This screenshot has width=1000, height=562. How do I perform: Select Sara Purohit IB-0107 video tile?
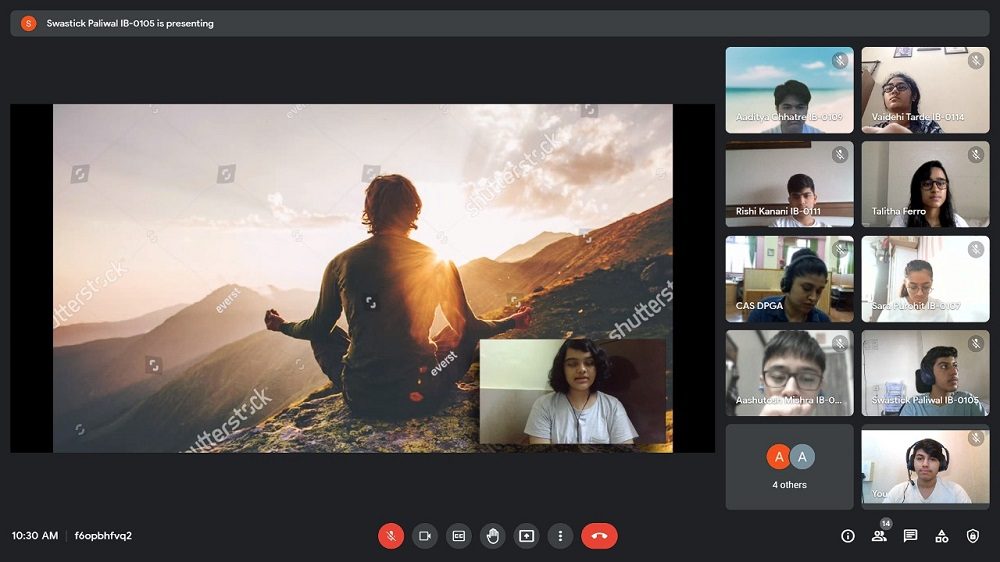click(x=925, y=279)
